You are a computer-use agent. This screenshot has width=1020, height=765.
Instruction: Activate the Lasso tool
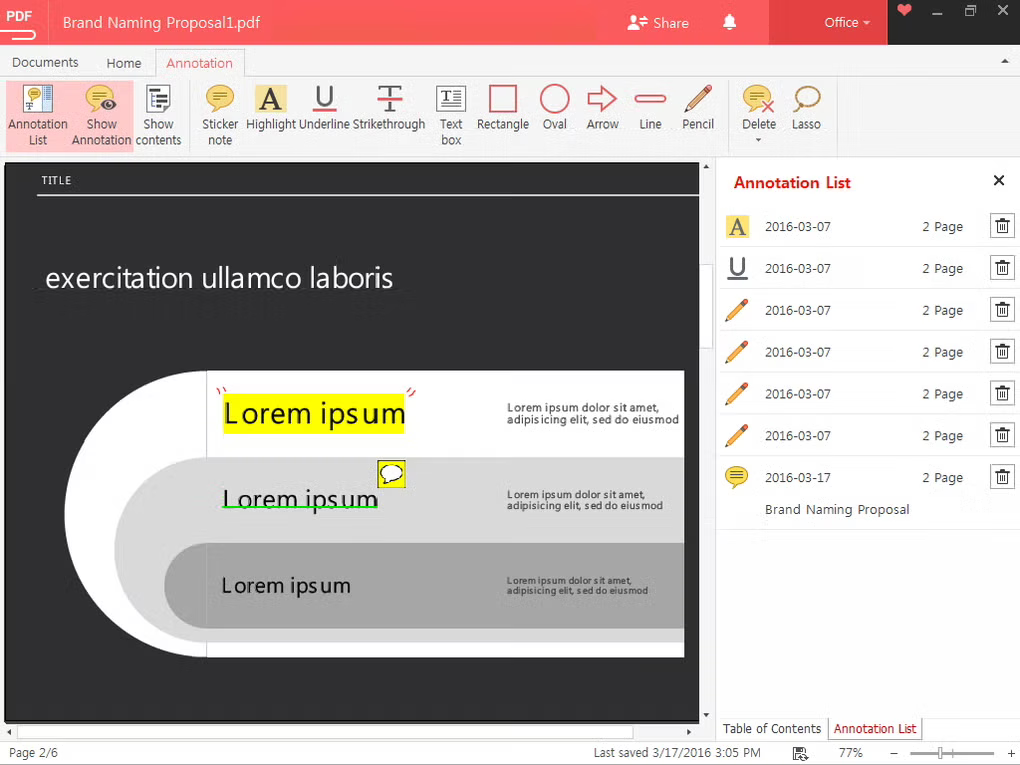(806, 107)
